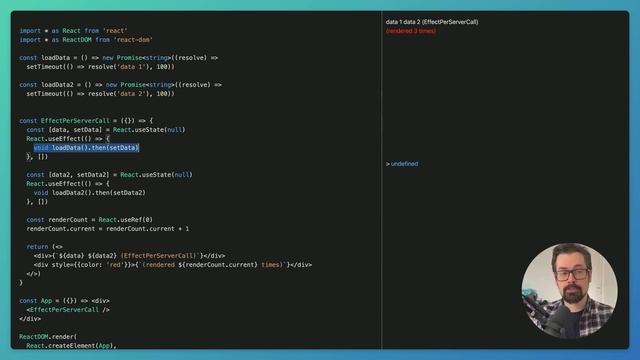Click the highlighted 'void loadData().then(setData)' line

(87, 148)
